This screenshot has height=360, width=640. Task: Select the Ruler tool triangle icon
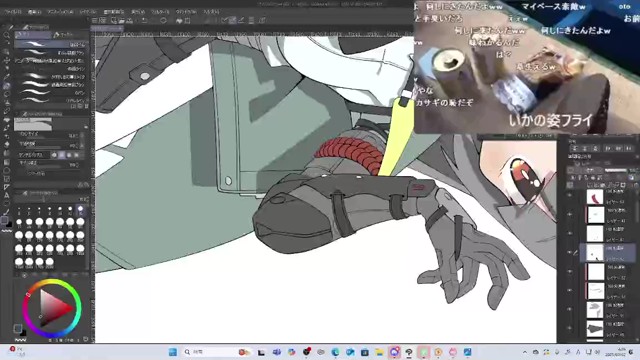click(x=7, y=187)
